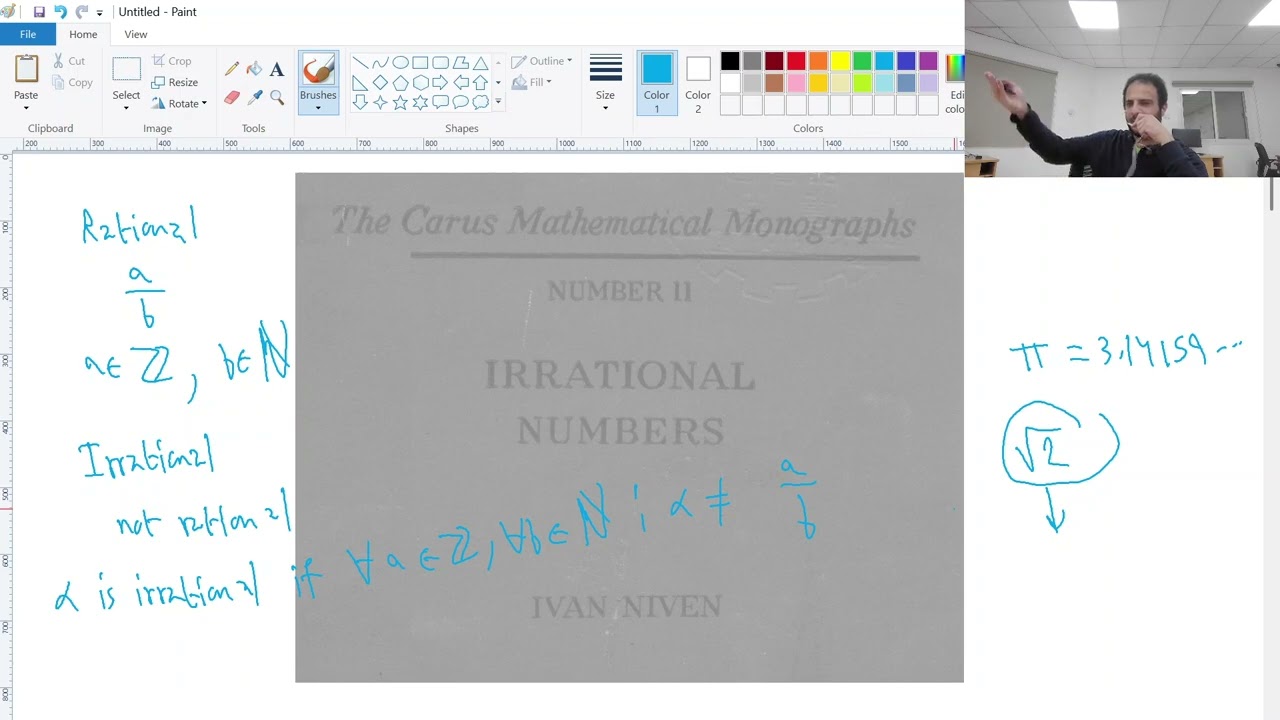Choose the Curve shape
The width and height of the screenshot is (1280, 720).
(380, 62)
